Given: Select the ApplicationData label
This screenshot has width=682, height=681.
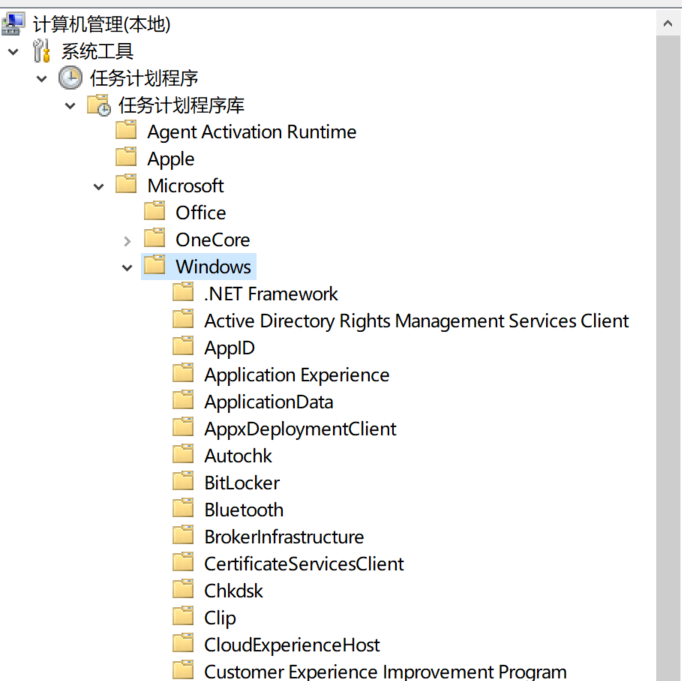Looking at the screenshot, I should 269,402.
